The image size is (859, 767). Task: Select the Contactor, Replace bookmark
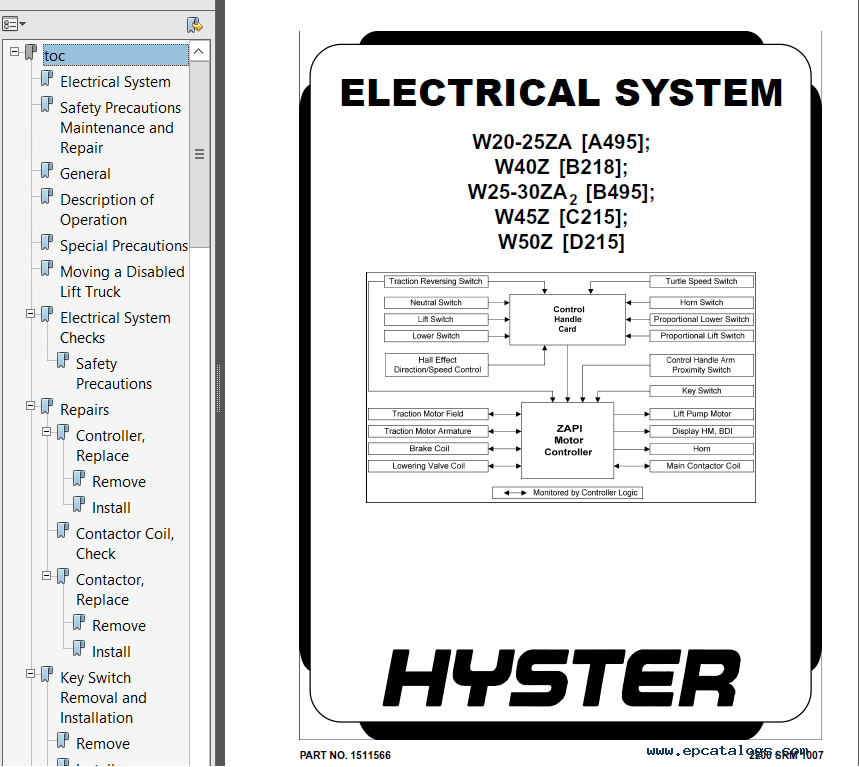pos(110,589)
